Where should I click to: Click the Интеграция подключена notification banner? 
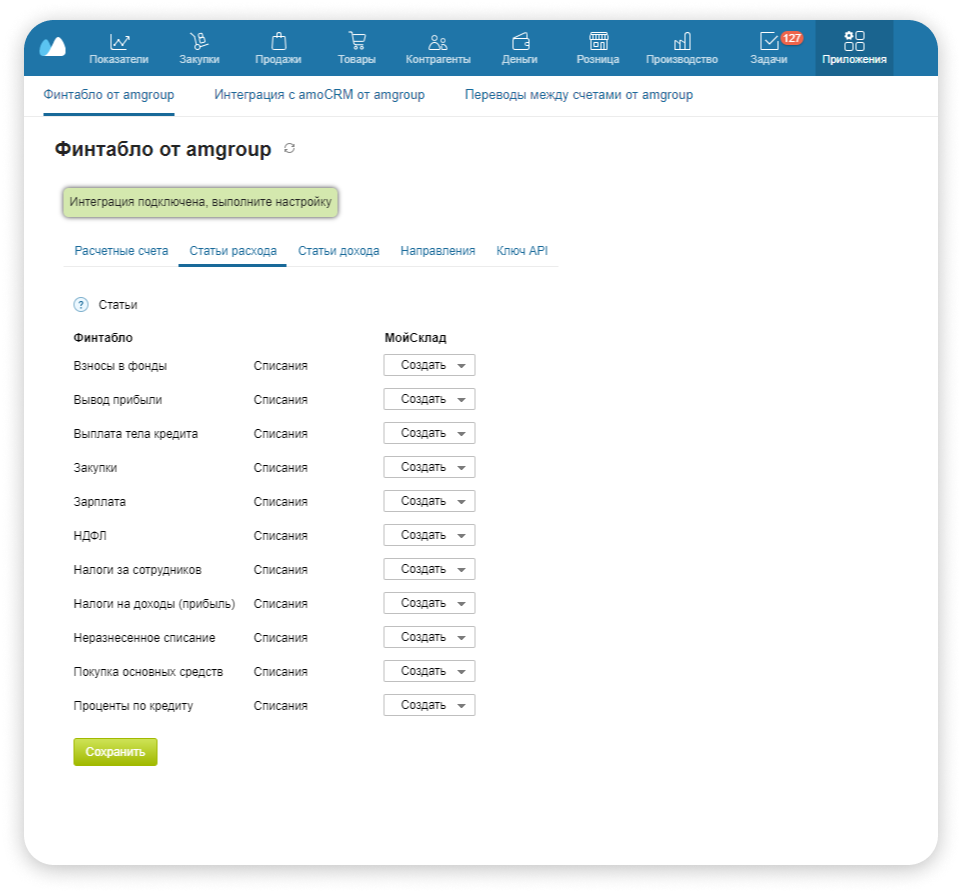tap(200, 202)
